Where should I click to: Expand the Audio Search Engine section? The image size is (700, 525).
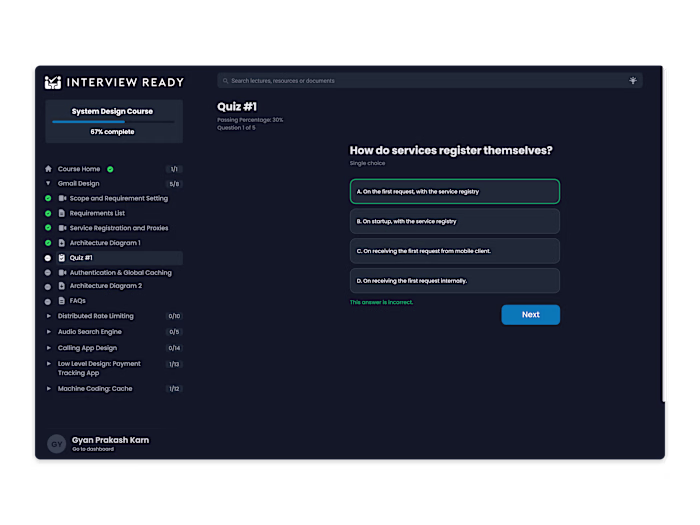49,332
